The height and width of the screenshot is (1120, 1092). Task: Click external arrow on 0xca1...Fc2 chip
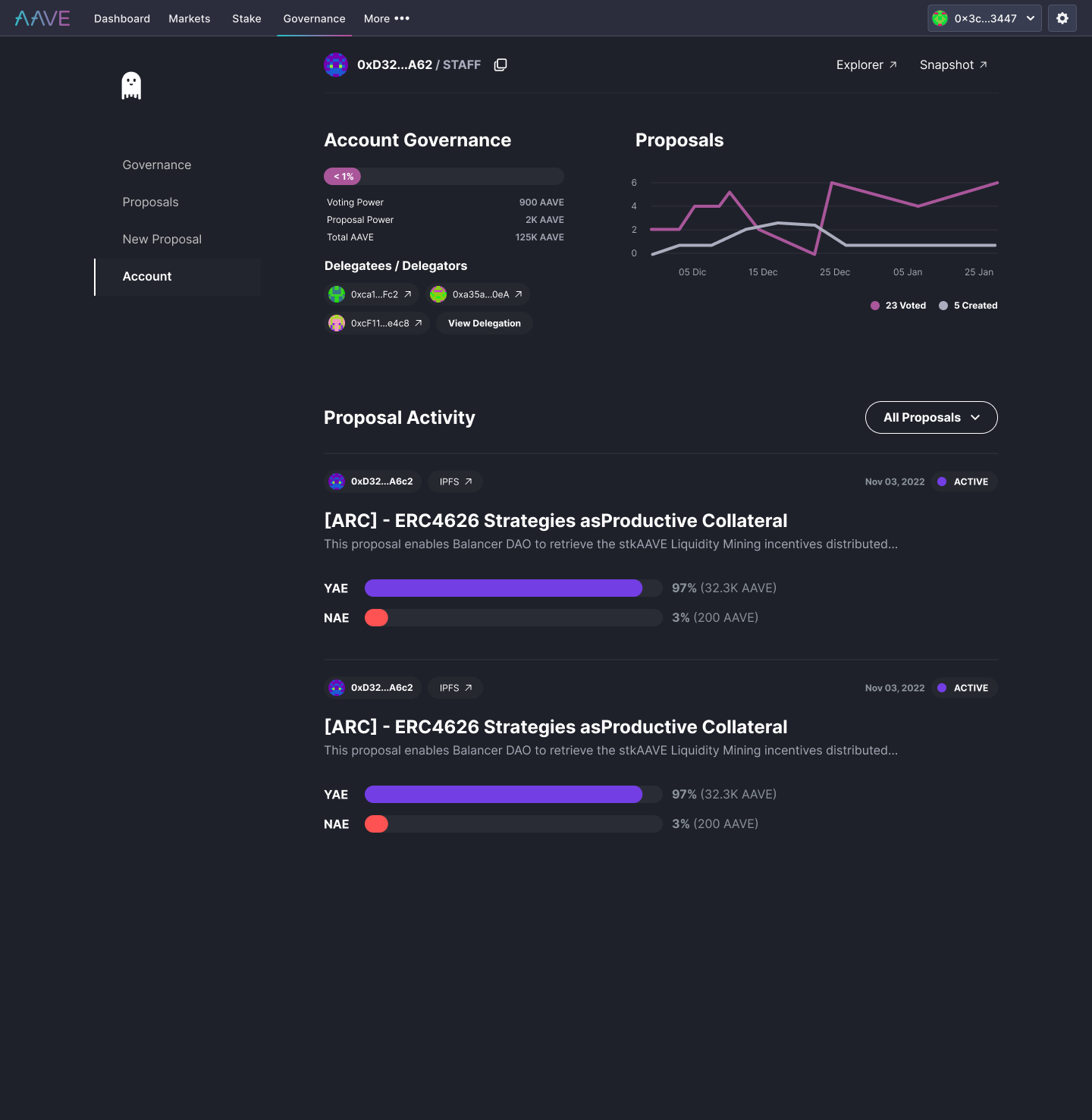point(408,294)
